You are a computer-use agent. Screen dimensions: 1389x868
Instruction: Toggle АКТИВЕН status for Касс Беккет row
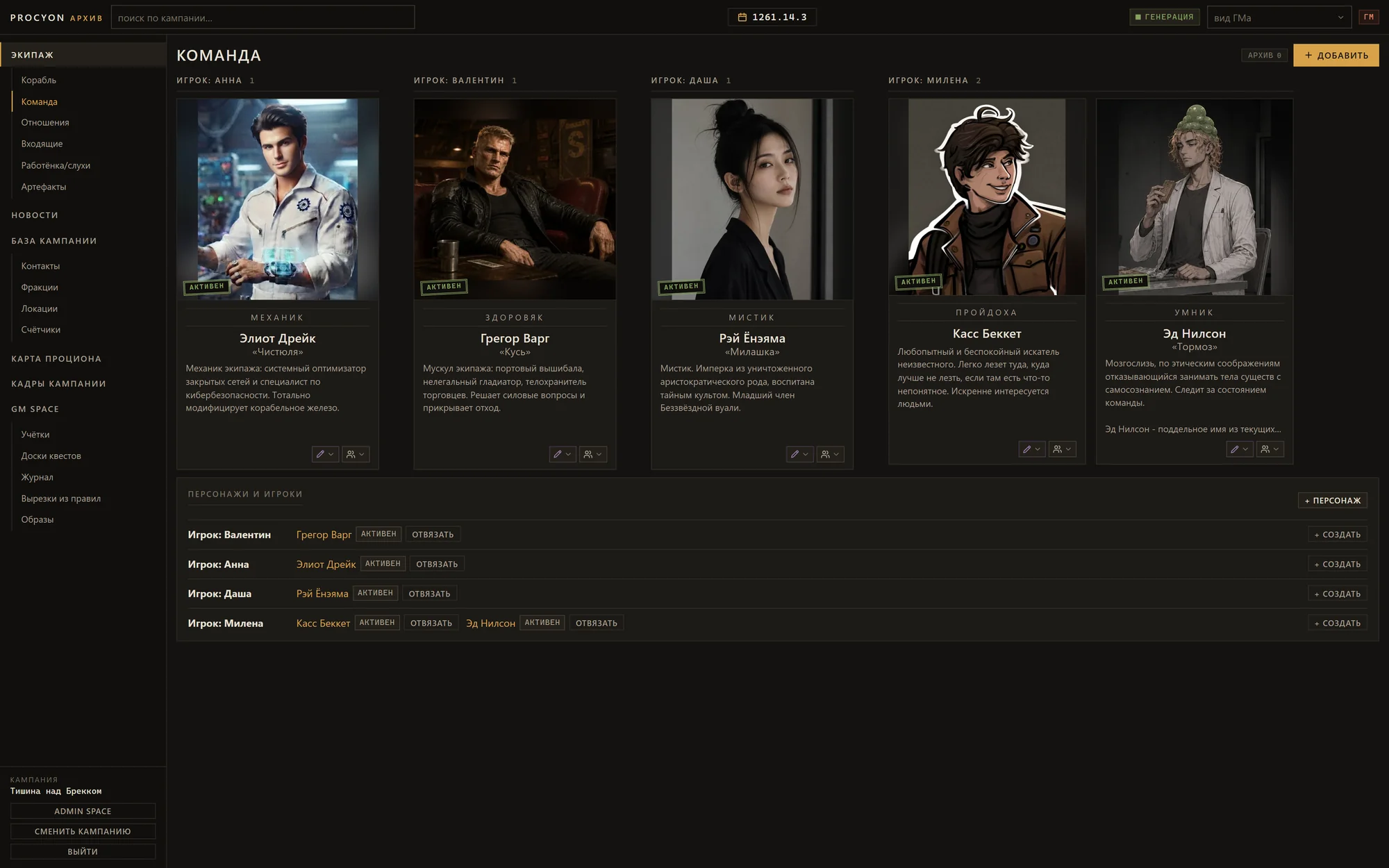tap(377, 623)
